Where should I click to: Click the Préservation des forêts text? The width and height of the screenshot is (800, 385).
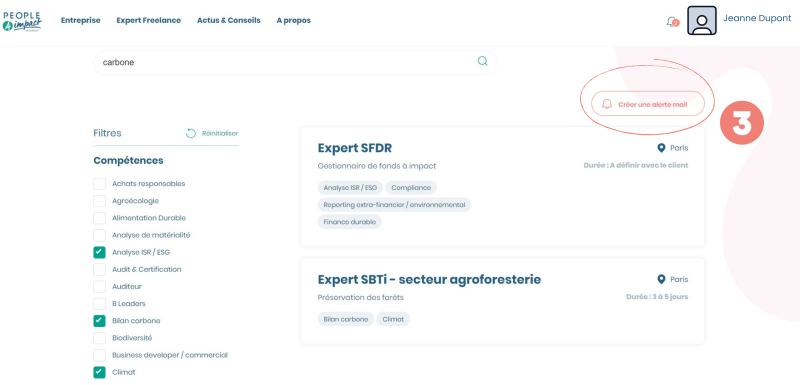(361, 297)
